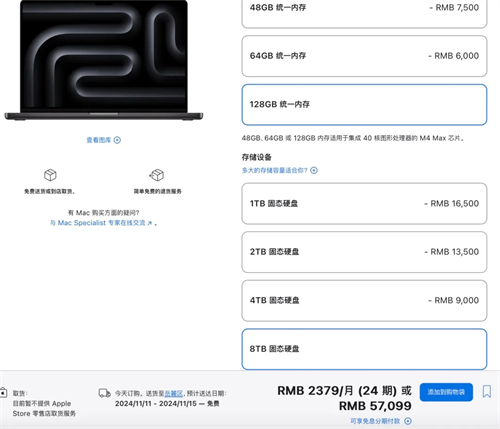The width and height of the screenshot is (500, 429).
Task: Click the 存储设备 section heading
Action: pos(256,157)
